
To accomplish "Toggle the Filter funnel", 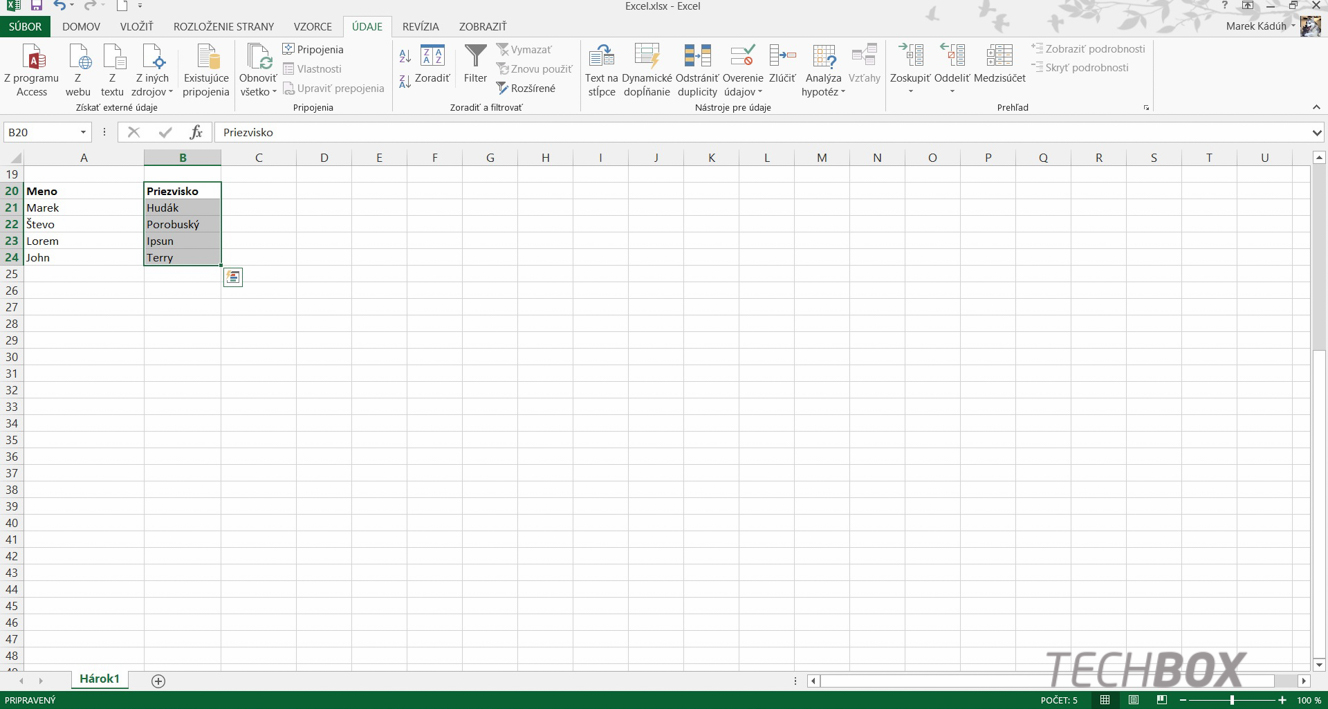I will [475, 65].
